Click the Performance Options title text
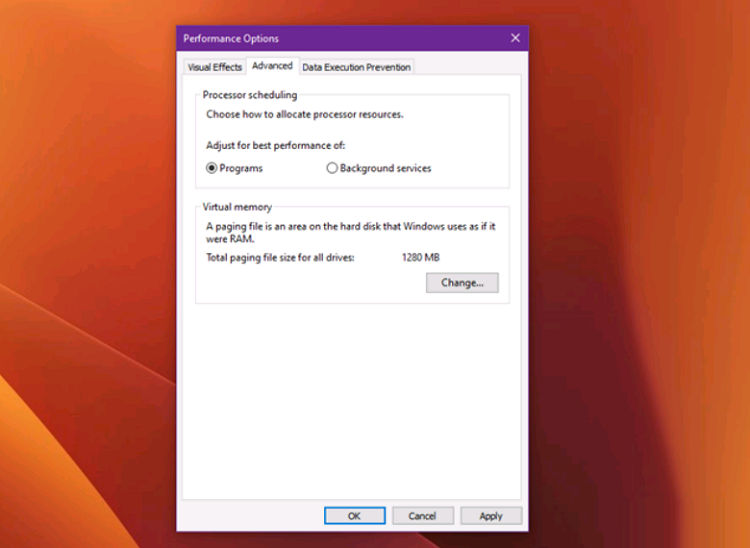The image size is (750, 548). tap(231, 39)
